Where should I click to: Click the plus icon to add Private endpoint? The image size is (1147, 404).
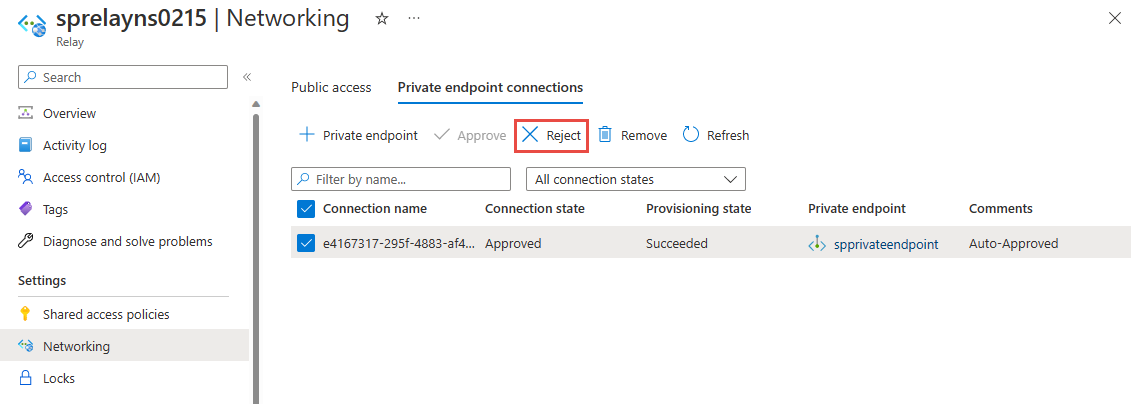(x=307, y=135)
